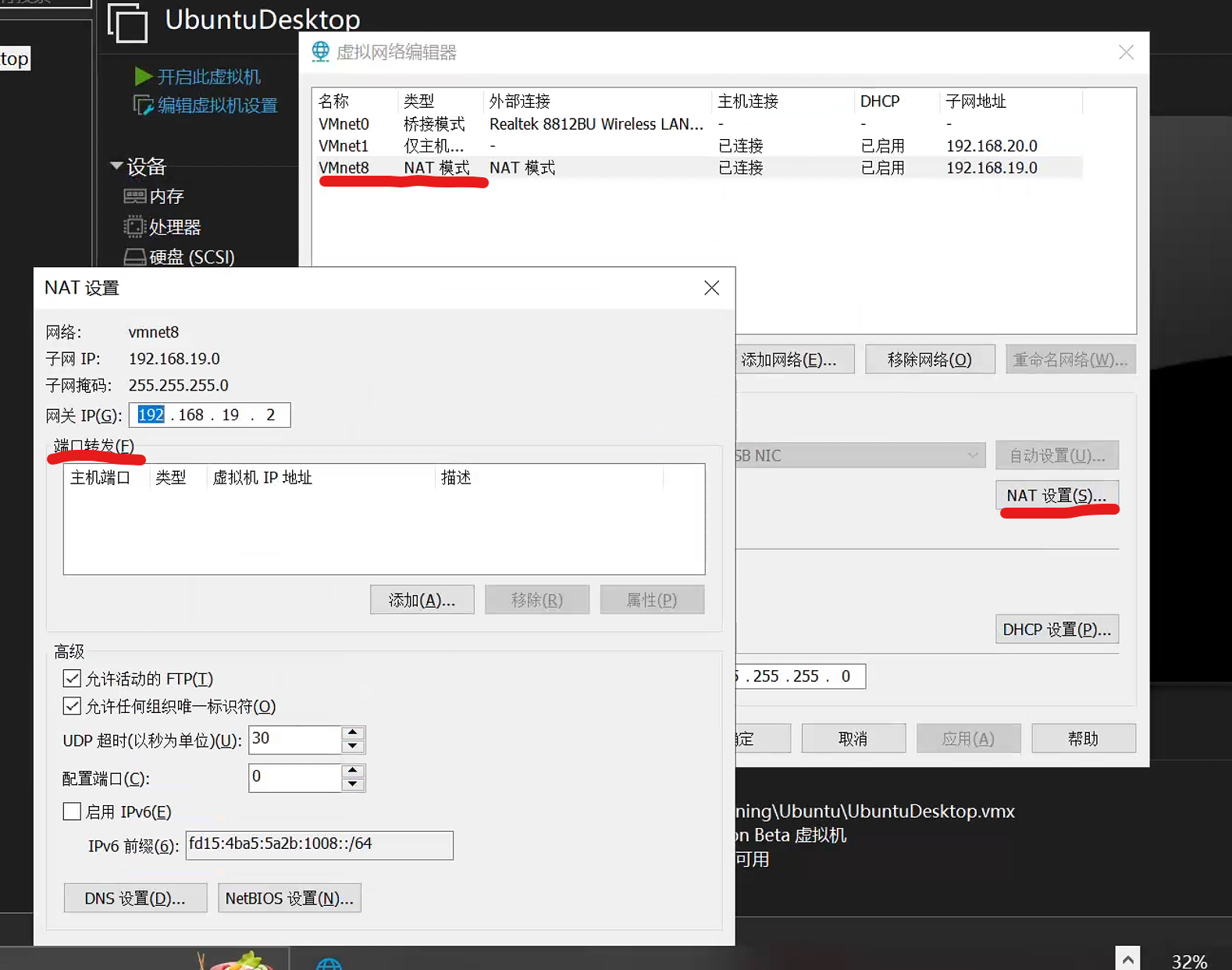Uncheck allow any organizationally unique identifier

click(x=72, y=706)
